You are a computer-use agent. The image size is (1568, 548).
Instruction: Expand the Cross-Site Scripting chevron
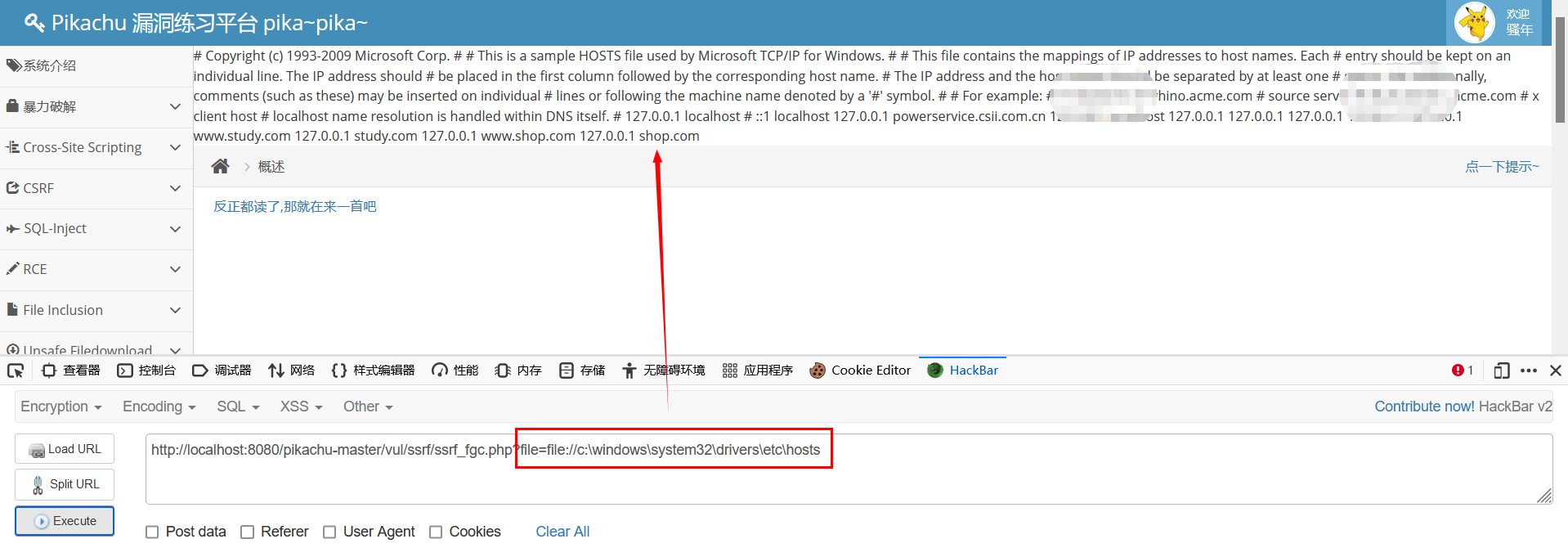[x=175, y=147]
